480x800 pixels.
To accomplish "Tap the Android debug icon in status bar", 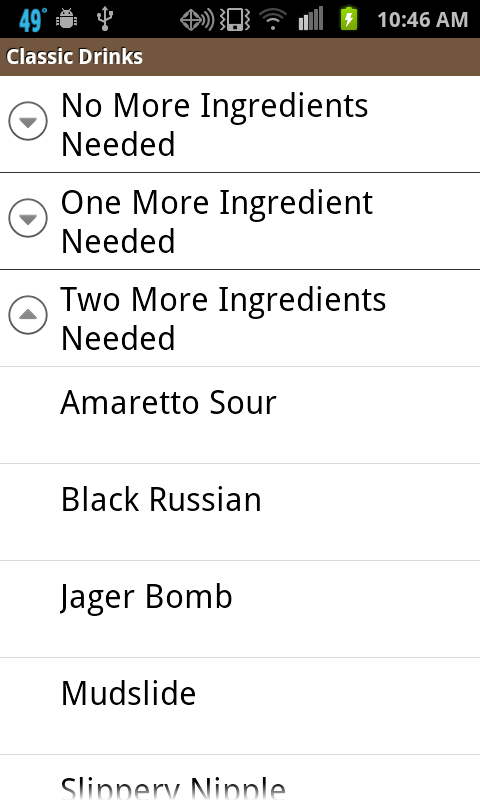I will coord(66,19).
